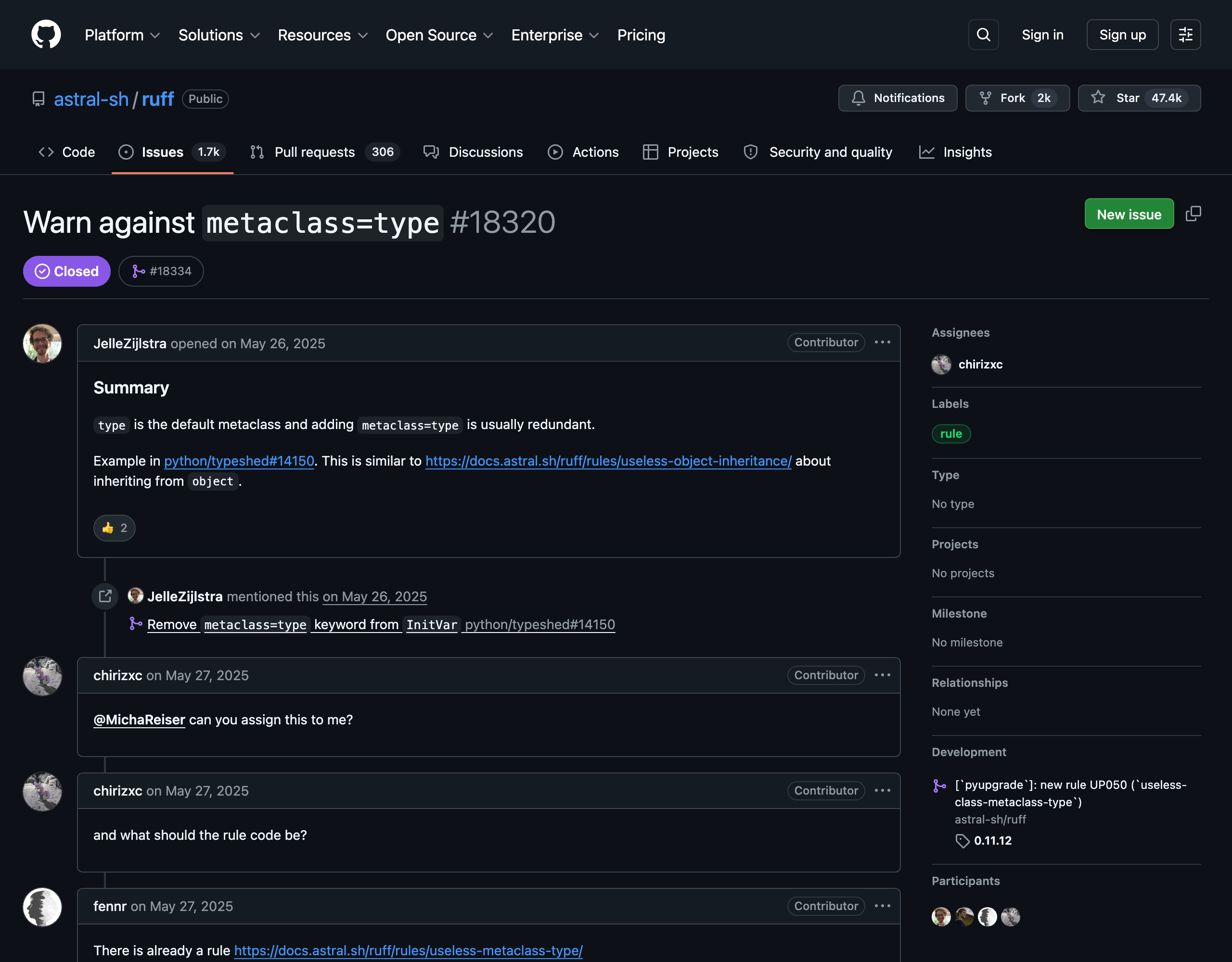Open the options menu on fennr's comment

(882, 906)
